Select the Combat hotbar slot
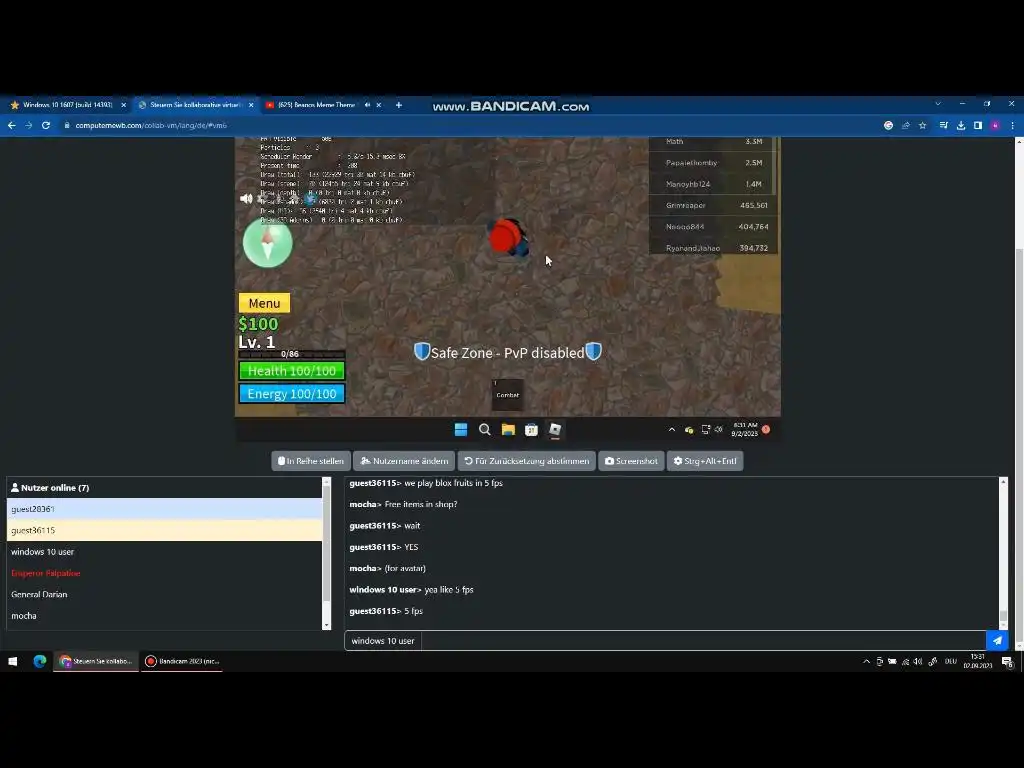Viewport: 1024px width, 768px height. [507, 394]
